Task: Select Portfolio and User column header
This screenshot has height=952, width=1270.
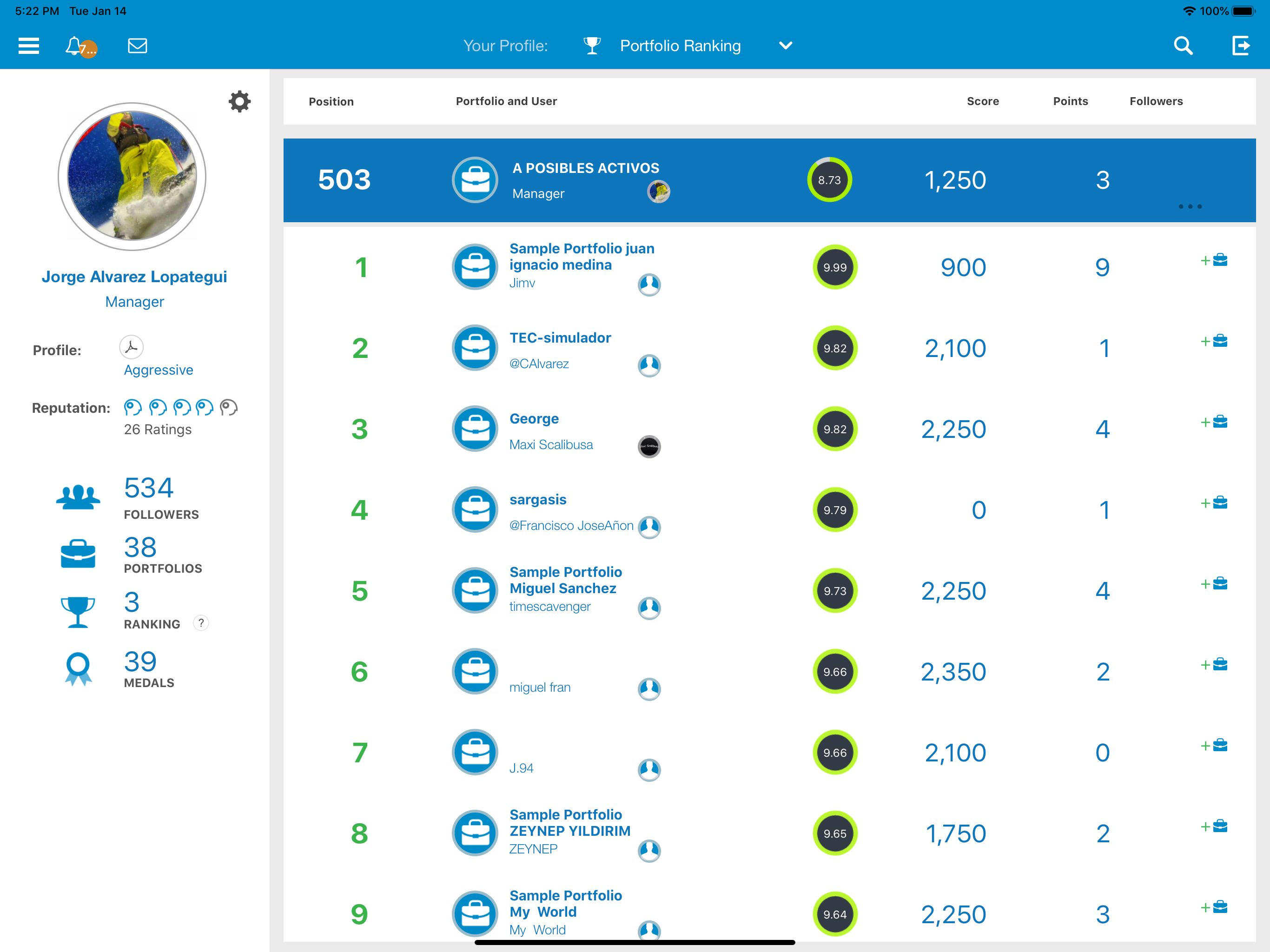Action: [x=506, y=101]
